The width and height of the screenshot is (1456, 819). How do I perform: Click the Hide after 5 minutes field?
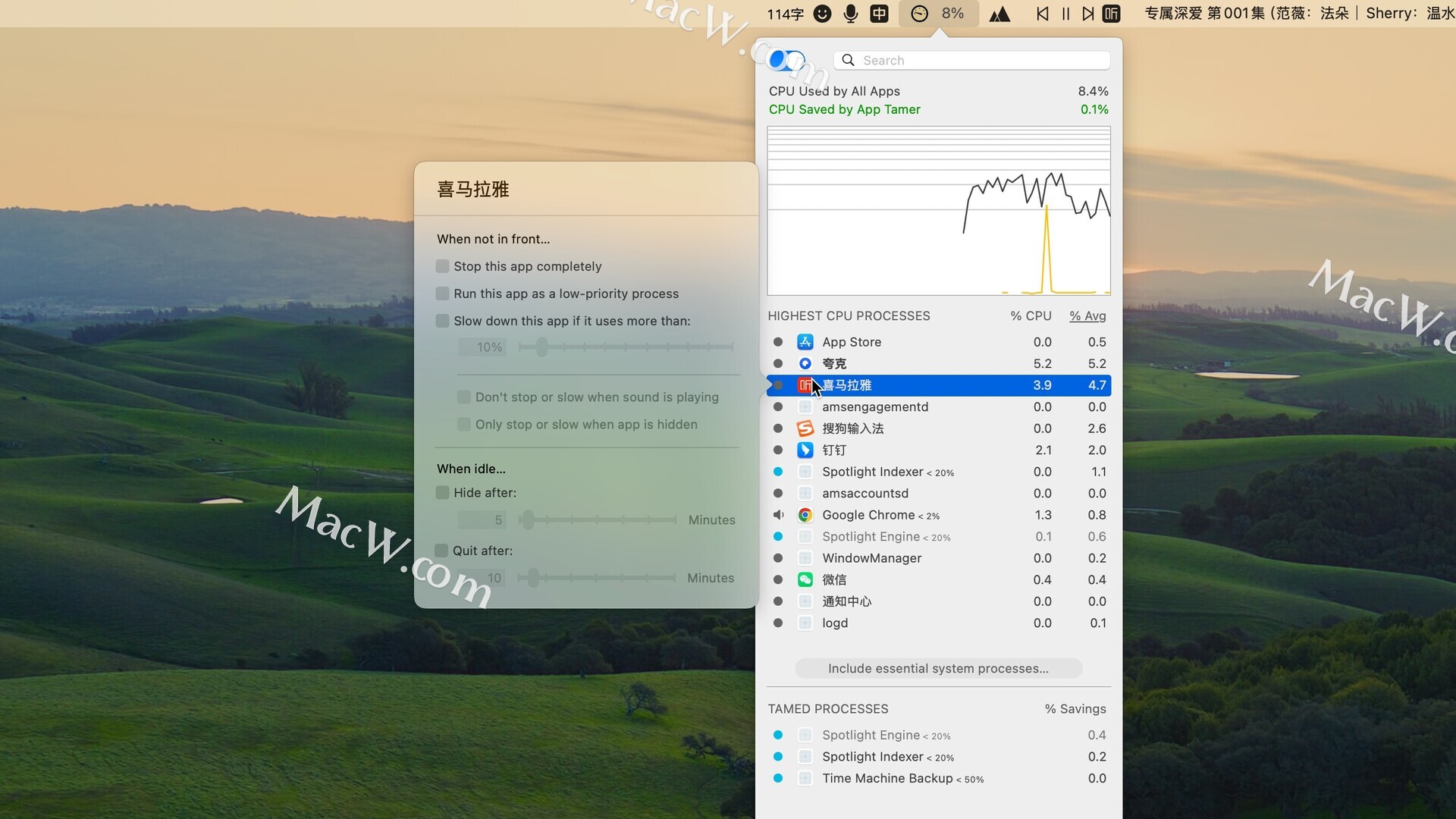(x=482, y=520)
